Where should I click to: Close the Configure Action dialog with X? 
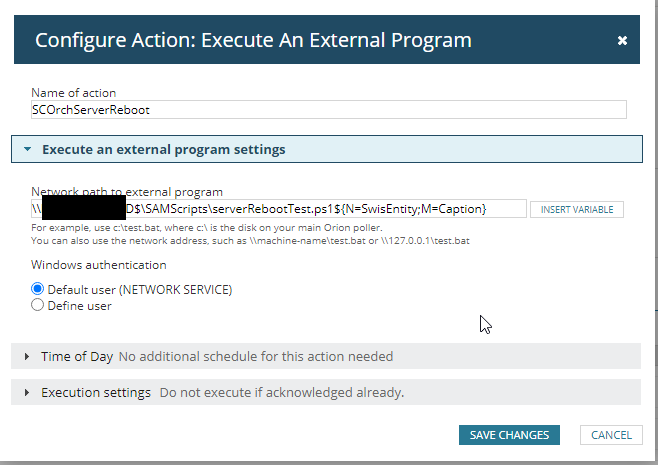(622, 41)
